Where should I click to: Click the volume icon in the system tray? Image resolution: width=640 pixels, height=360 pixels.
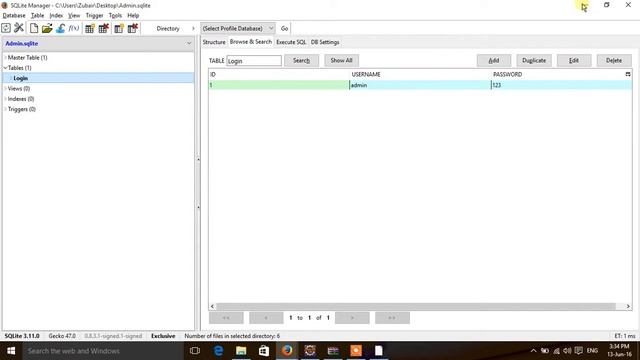(567, 351)
